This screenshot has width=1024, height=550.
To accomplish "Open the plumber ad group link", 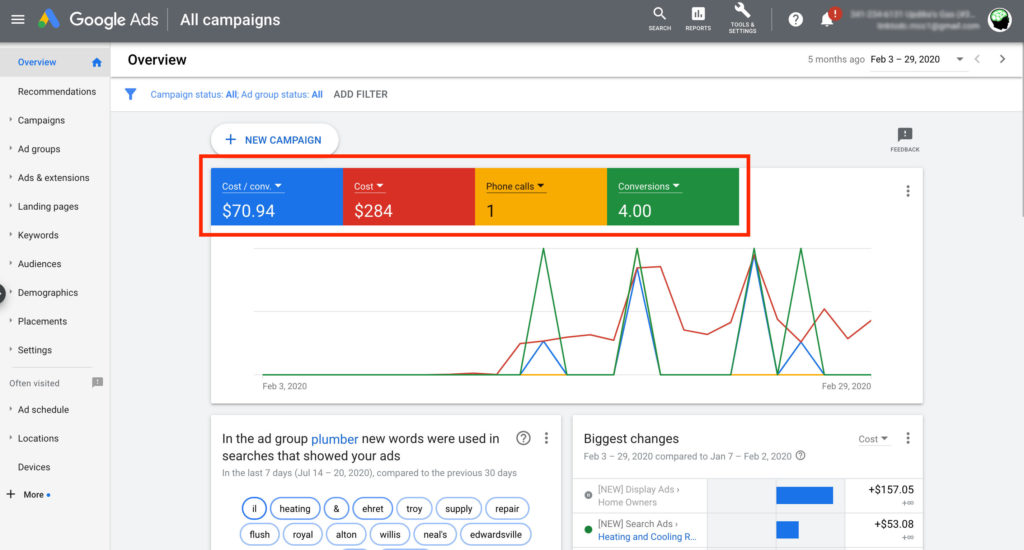I will [x=334, y=439].
